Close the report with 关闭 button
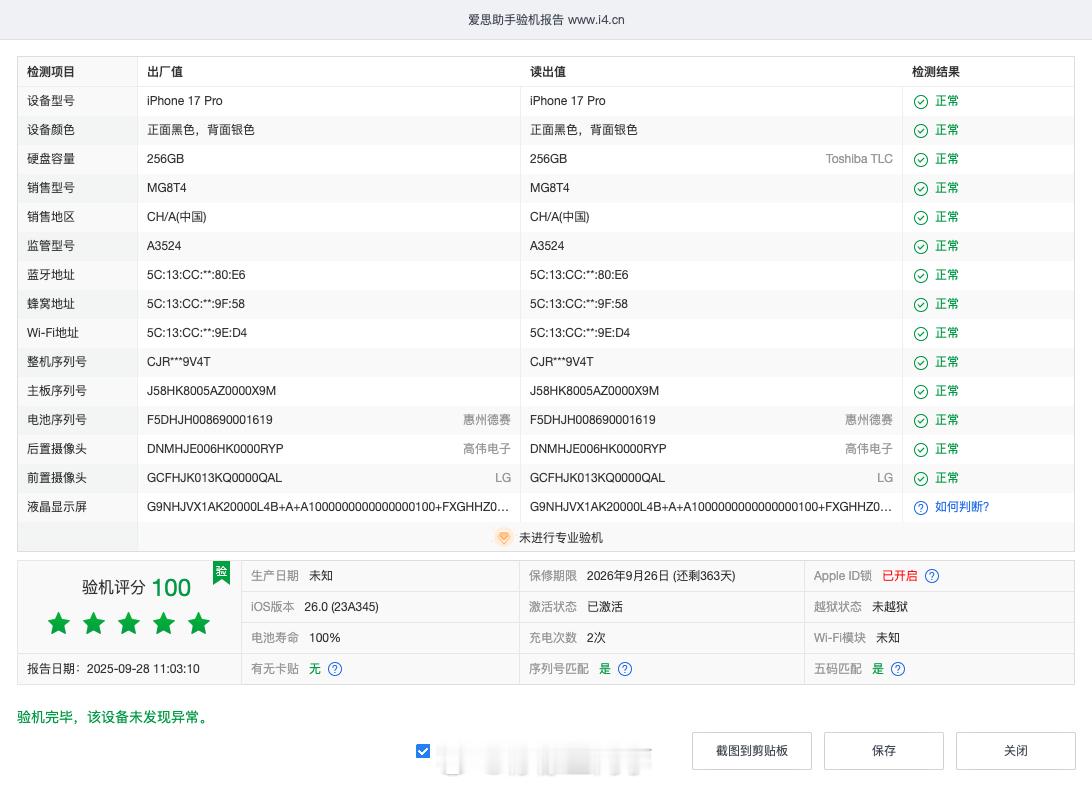The height and width of the screenshot is (786, 1092). (x=1015, y=750)
